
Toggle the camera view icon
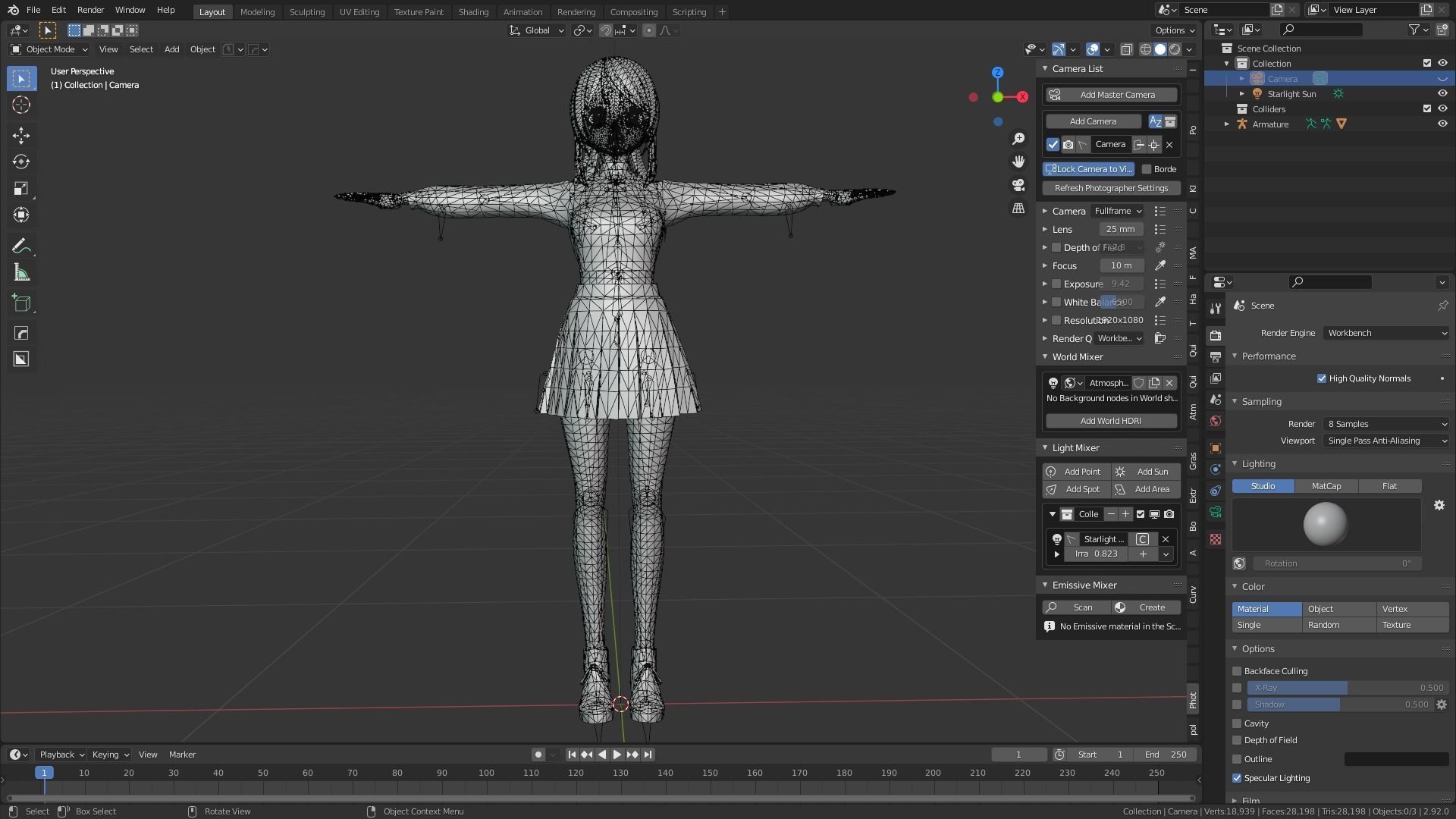(x=1018, y=185)
